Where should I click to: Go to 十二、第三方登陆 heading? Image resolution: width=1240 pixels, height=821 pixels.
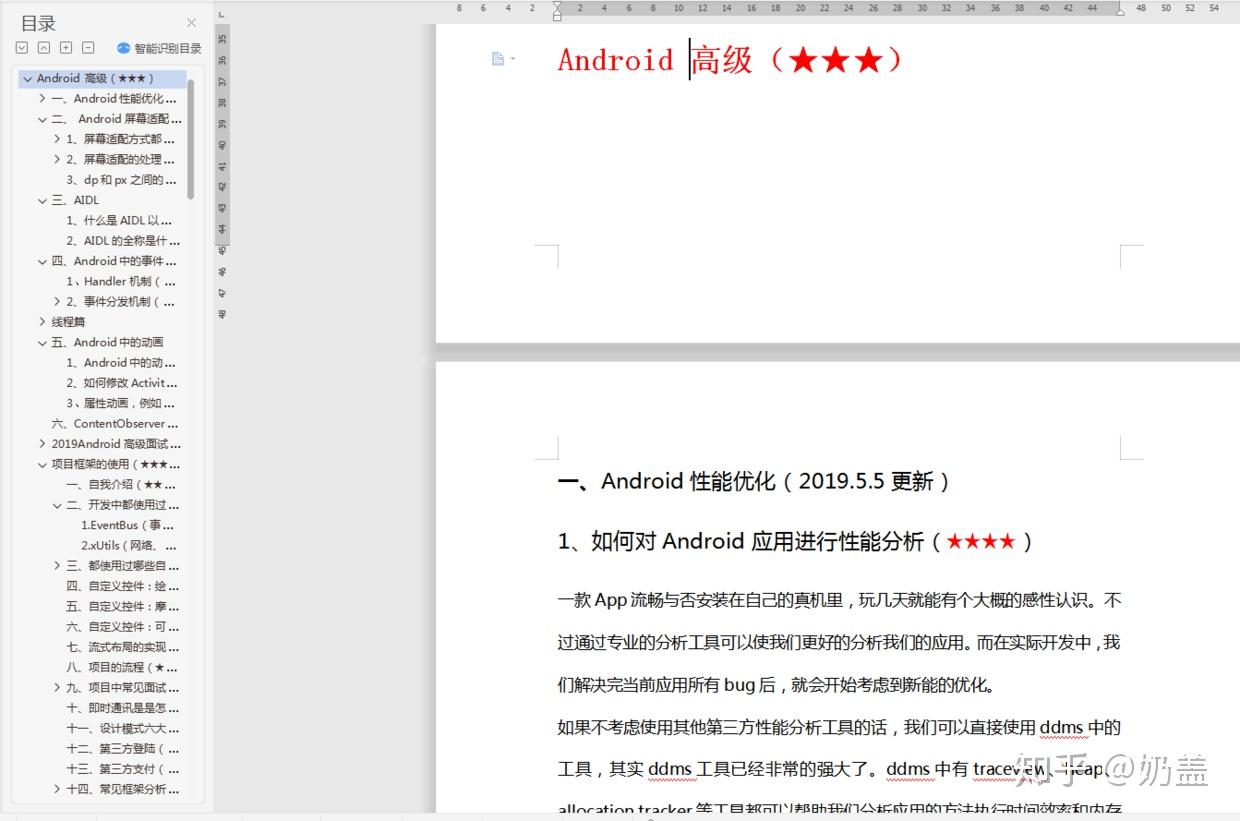pyautogui.click(x=123, y=748)
